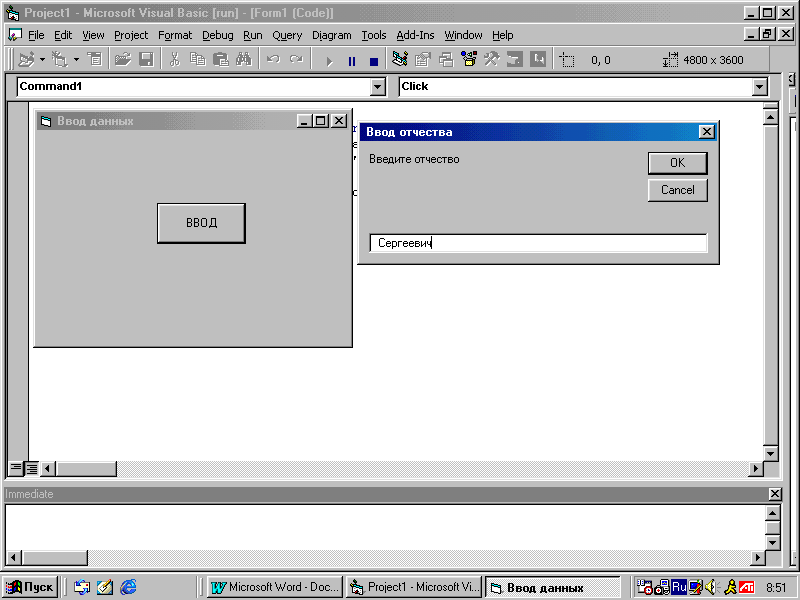Image resolution: width=800 pixels, height=600 pixels.
Task: Click the Paste clipboard icon
Action: 220,60
